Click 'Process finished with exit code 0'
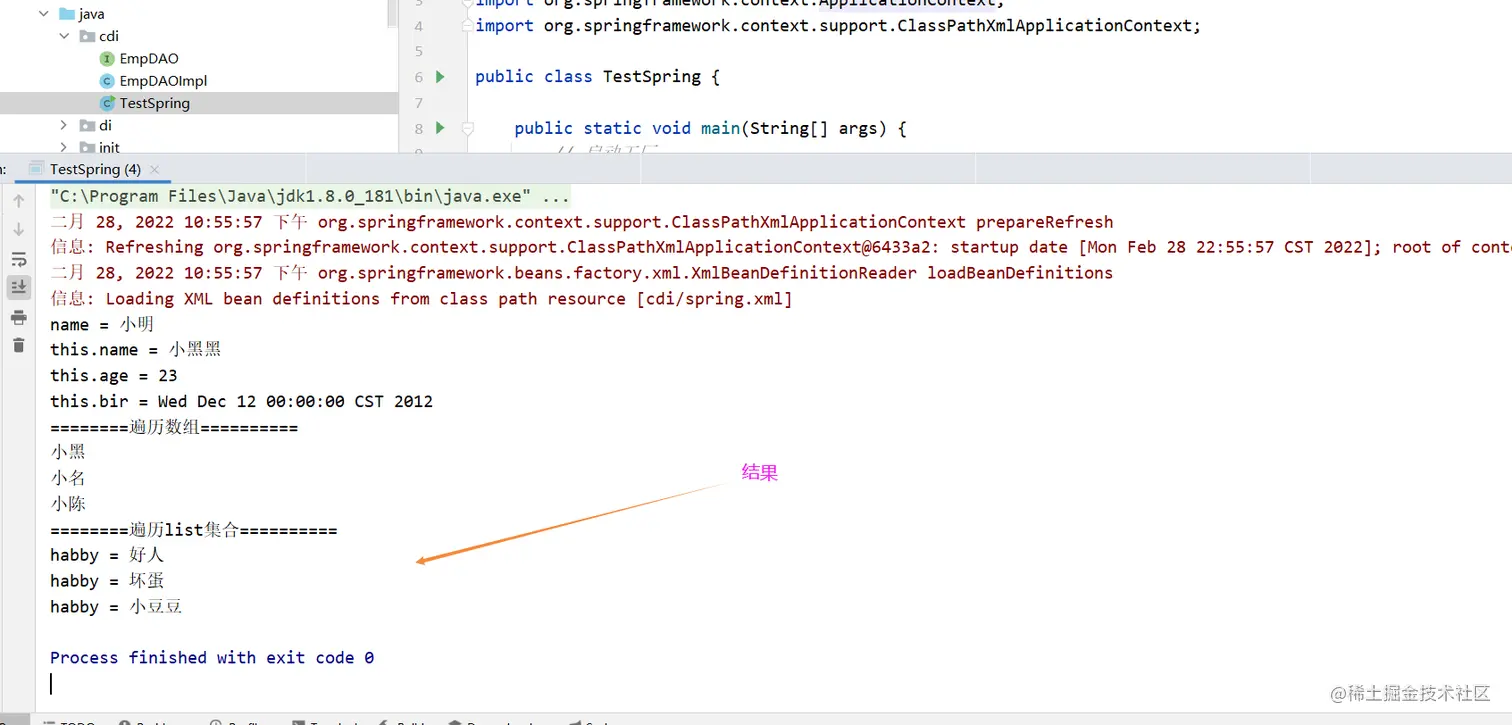 212,658
